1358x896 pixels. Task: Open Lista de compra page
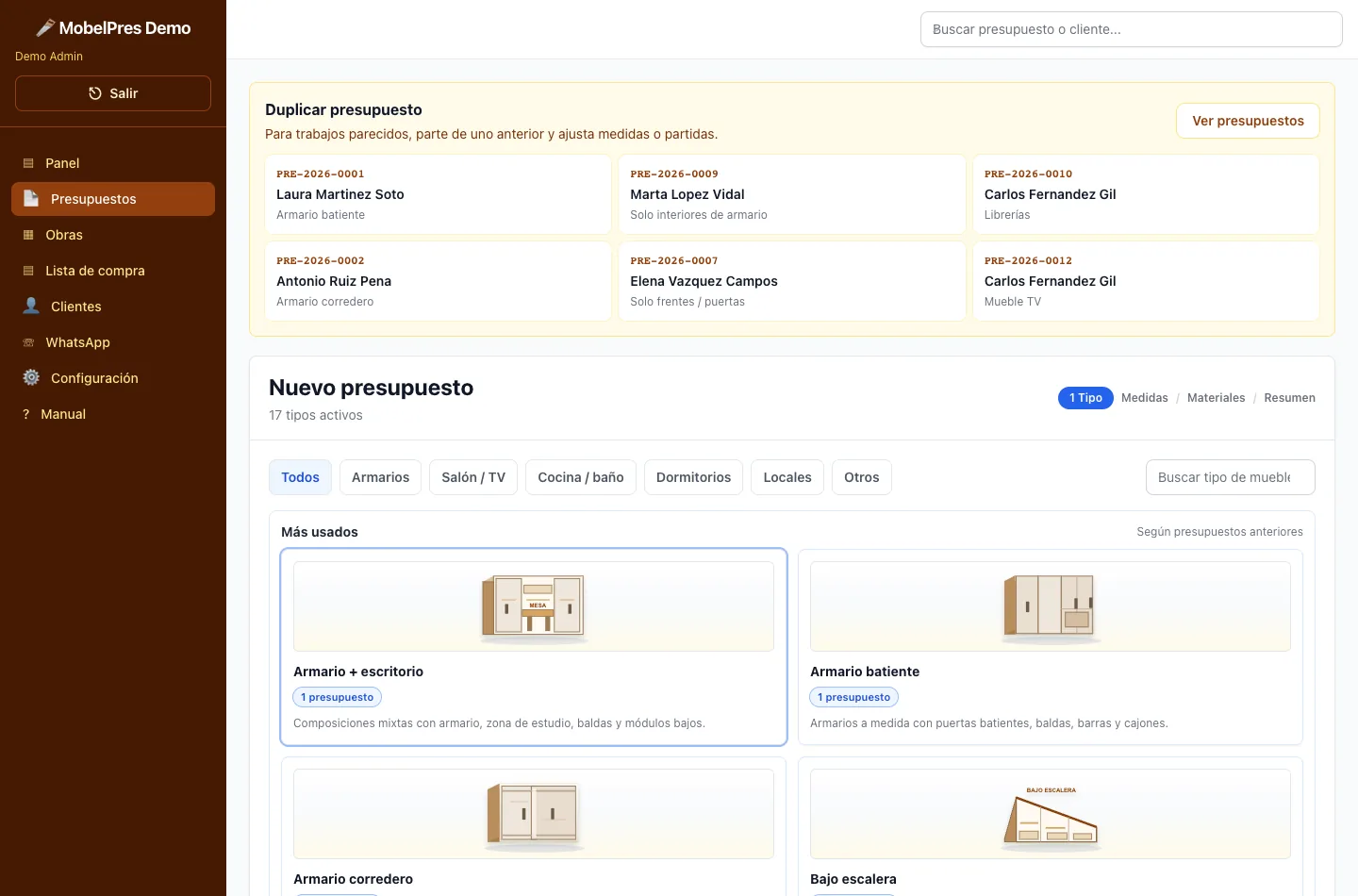[x=113, y=271]
